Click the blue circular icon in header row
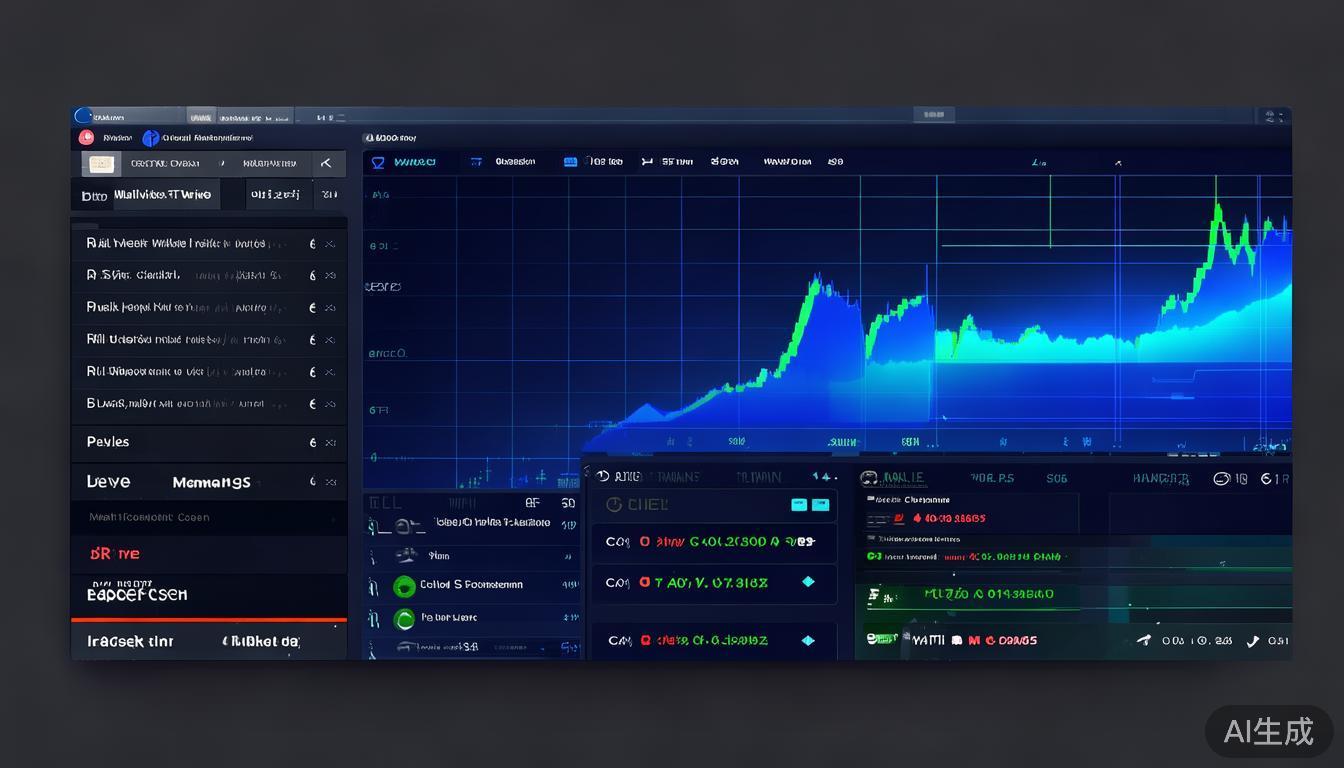Image resolution: width=1344 pixels, height=768 pixels. coord(151,138)
